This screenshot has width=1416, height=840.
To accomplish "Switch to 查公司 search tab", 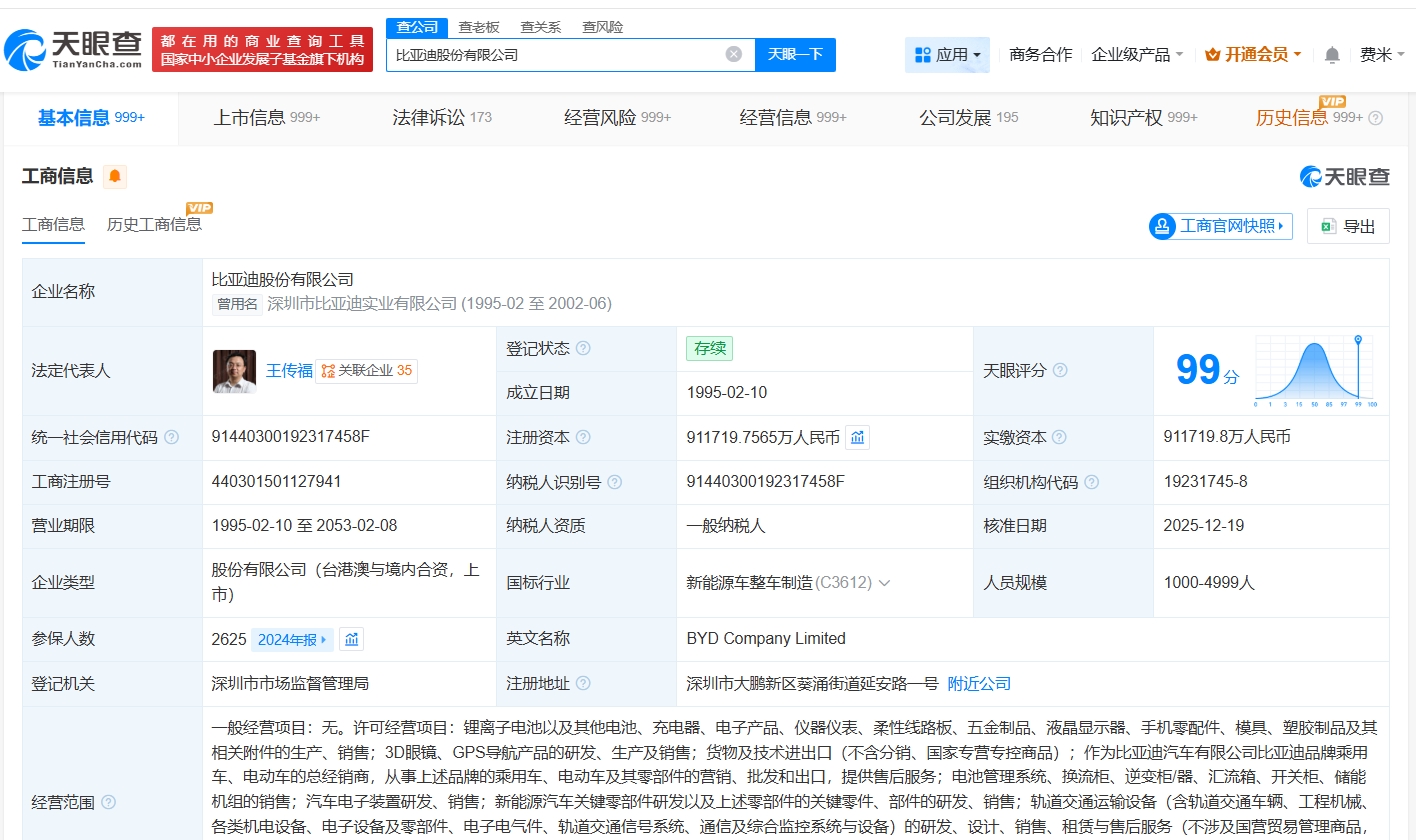I will (x=416, y=27).
